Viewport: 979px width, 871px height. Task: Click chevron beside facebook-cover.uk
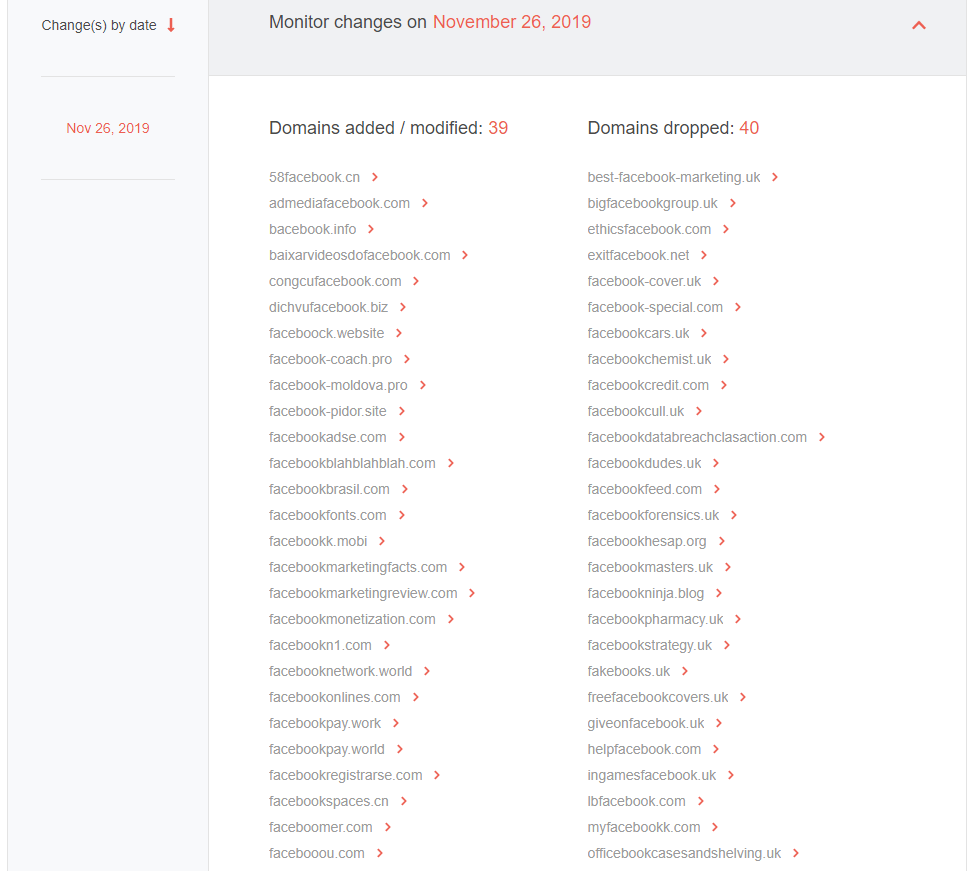(716, 282)
